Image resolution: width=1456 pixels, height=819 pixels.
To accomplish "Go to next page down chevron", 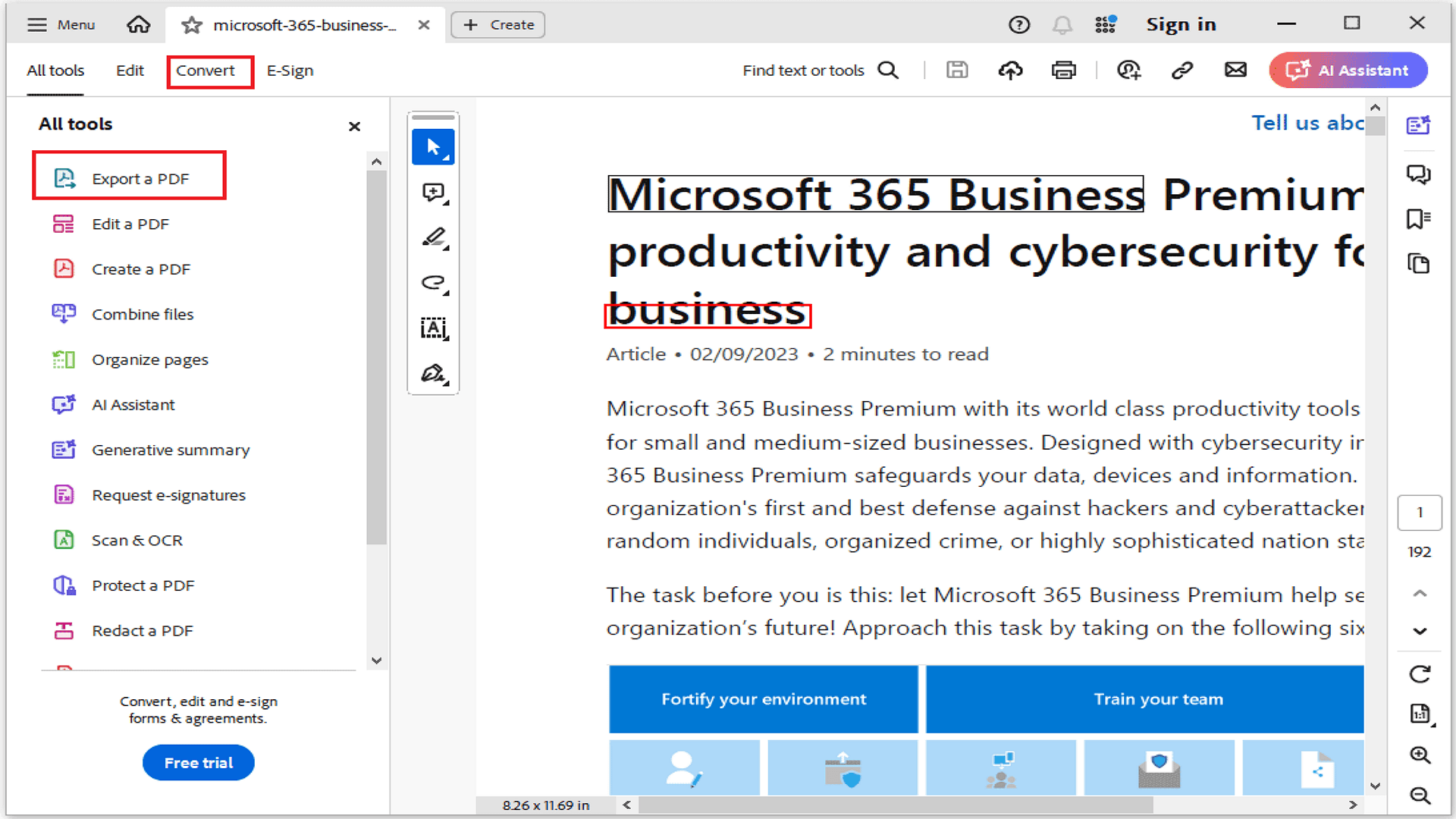I will coord(1420,631).
